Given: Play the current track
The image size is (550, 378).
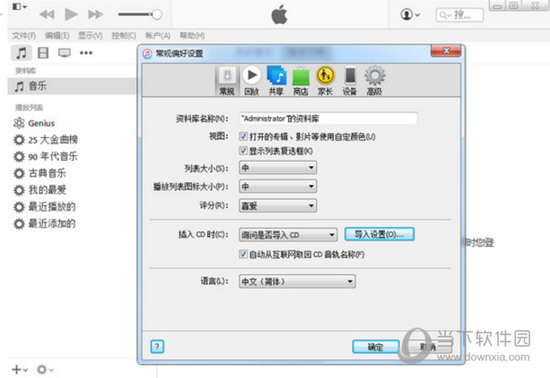Looking at the screenshot, I should 71,14.
